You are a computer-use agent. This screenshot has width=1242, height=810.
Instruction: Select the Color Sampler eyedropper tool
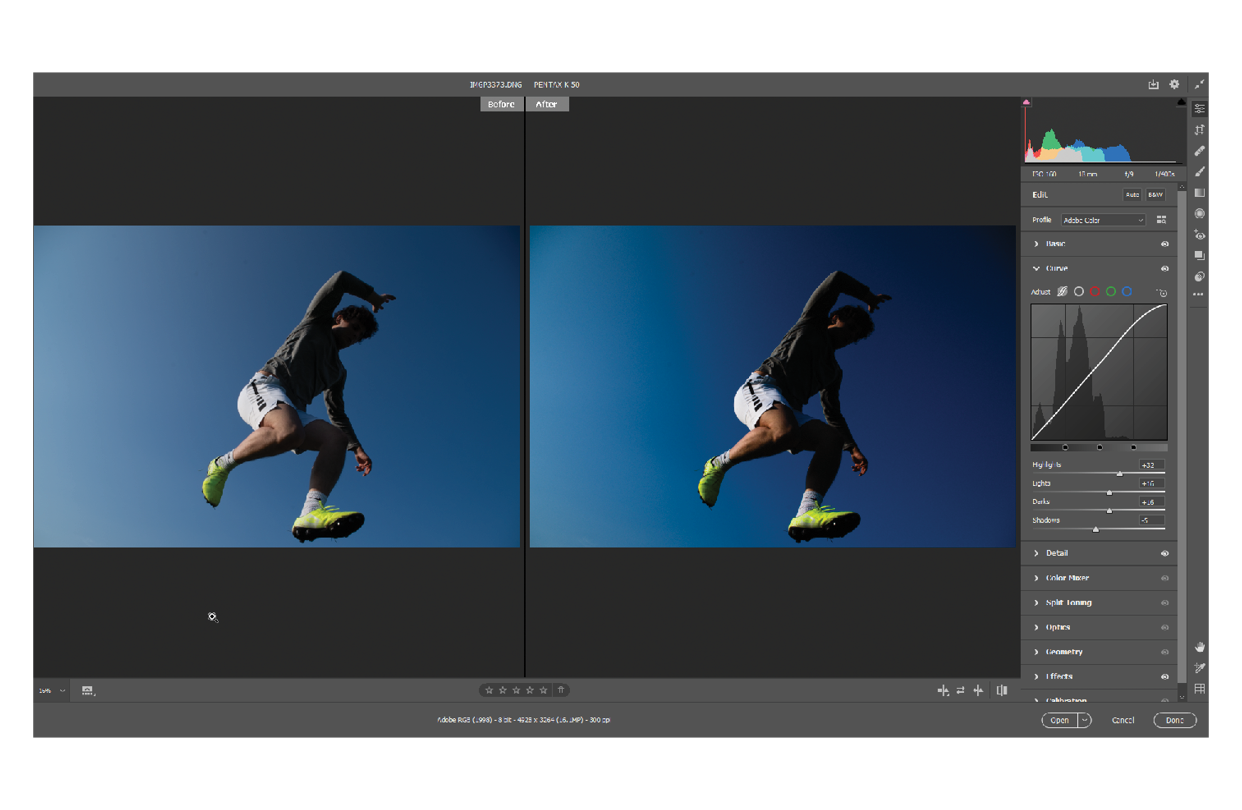pos(1199,668)
